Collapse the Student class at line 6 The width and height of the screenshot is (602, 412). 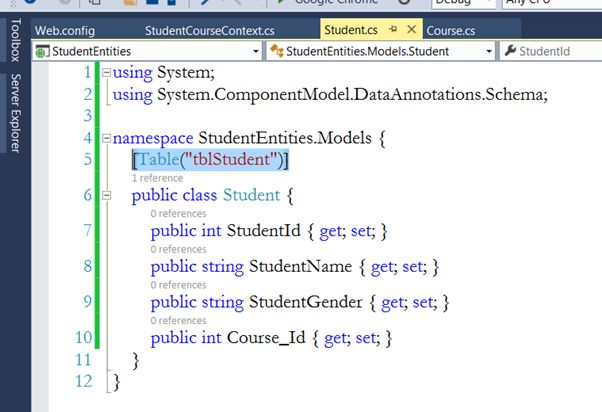coord(106,195)
